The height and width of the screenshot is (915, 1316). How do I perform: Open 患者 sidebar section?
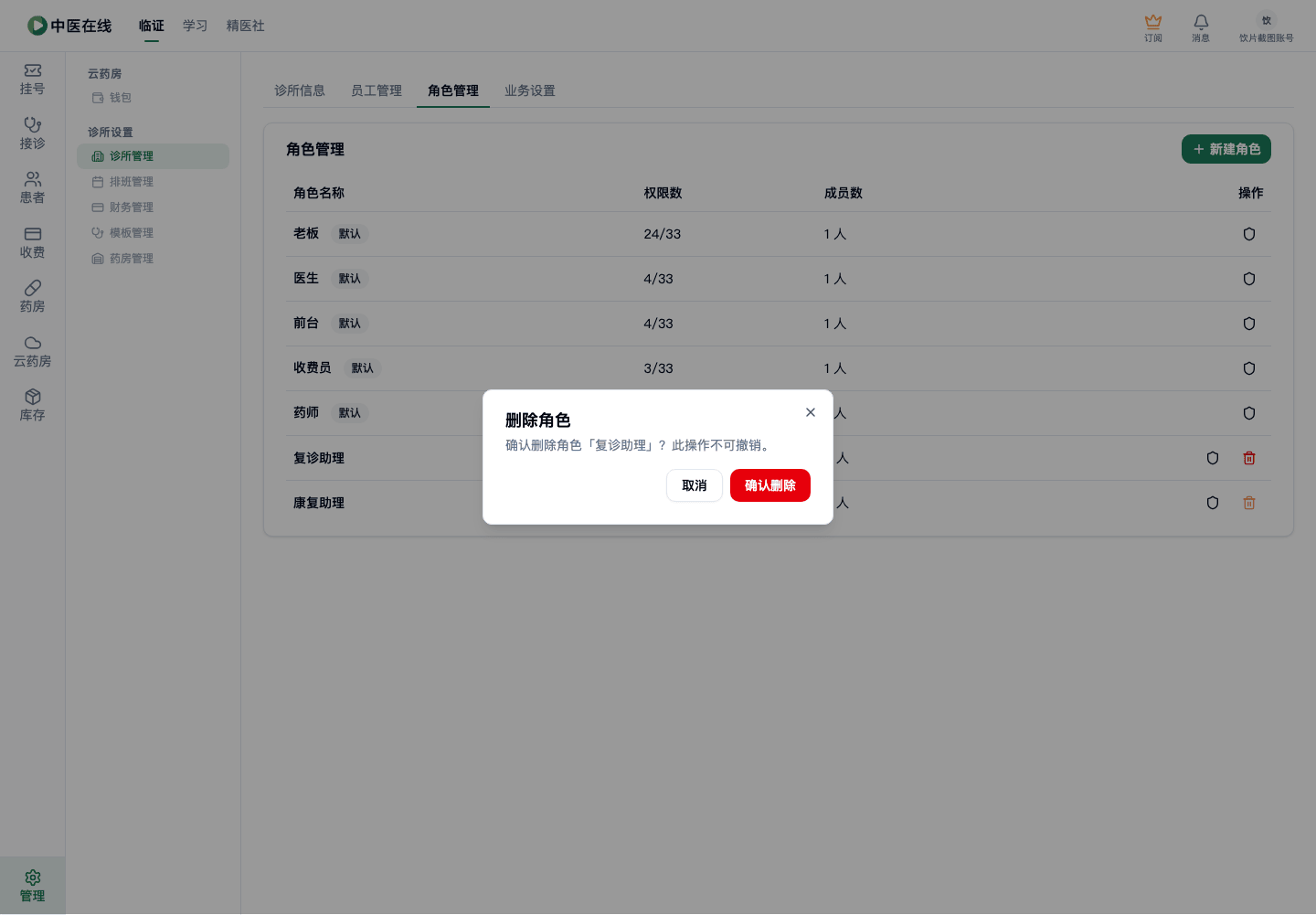click(x=33, y=188)
